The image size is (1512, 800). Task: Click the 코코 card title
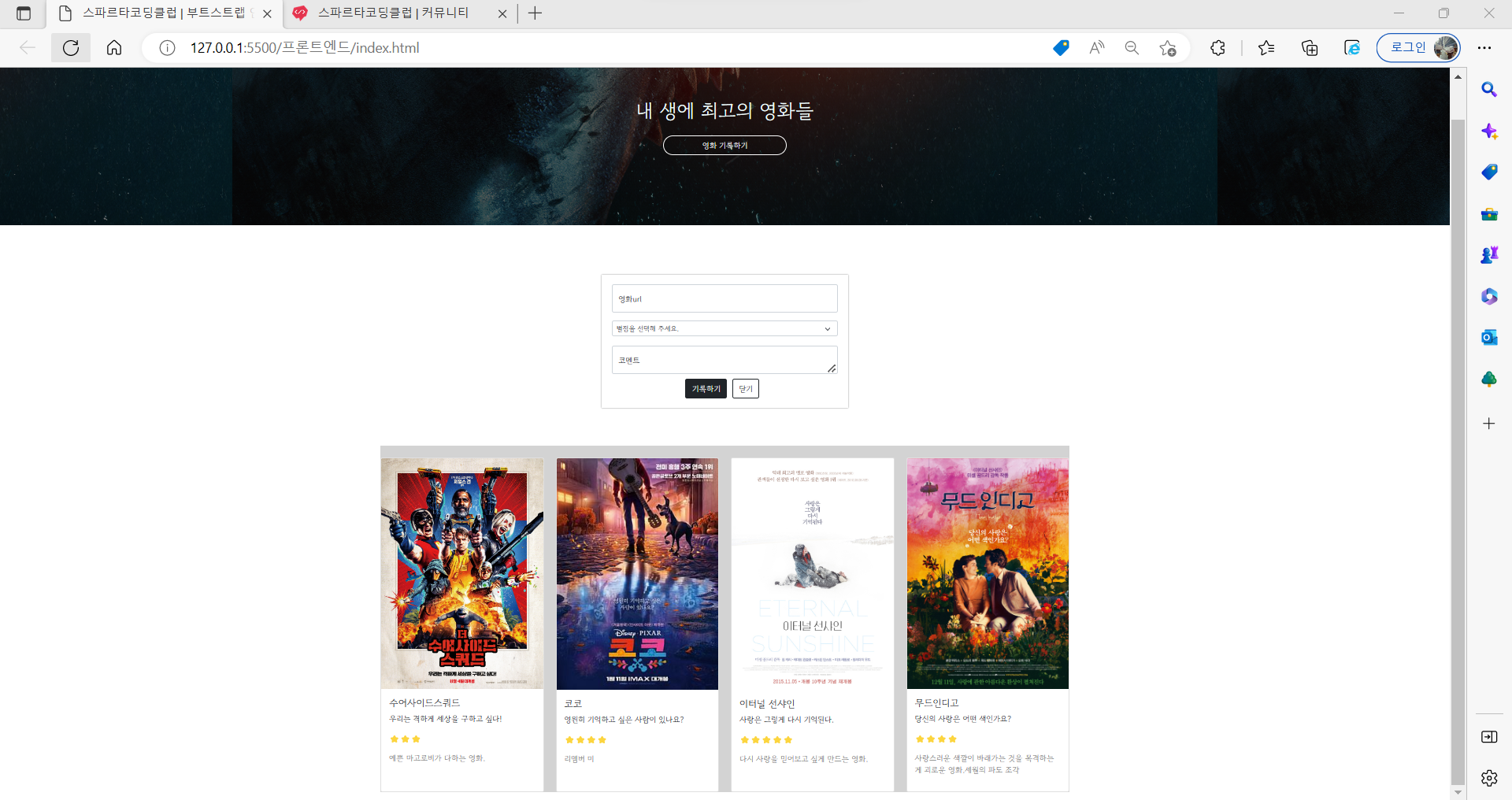[x=573, y=703]
